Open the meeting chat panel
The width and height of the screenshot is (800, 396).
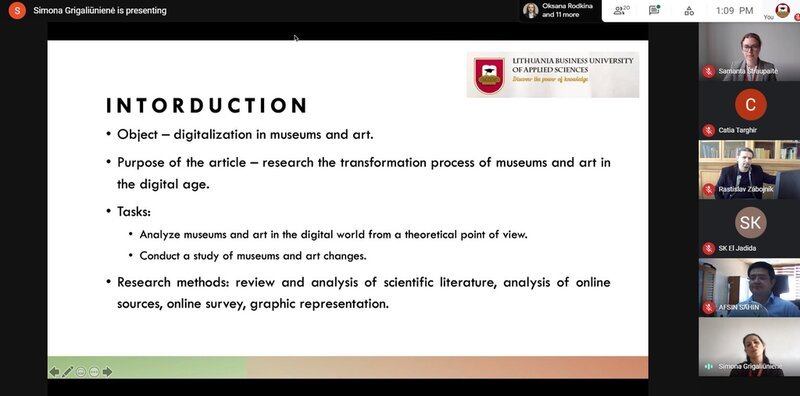click(654, 10)
